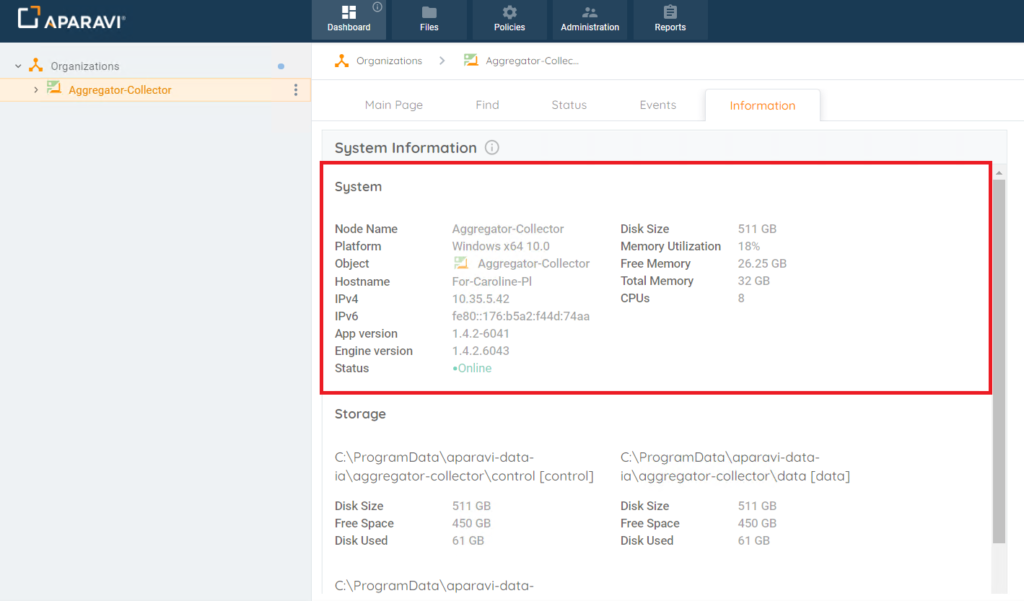
Task: Open the Policies gear icon
Action: pyautogui.click(x=509, y=13)
